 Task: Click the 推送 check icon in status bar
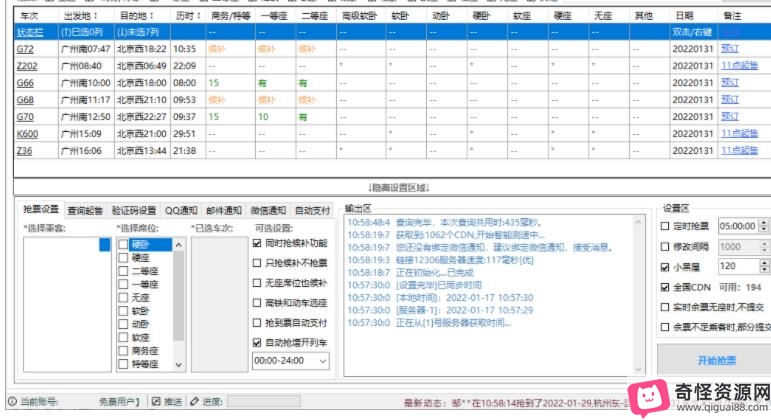click(x=156, y=401)
